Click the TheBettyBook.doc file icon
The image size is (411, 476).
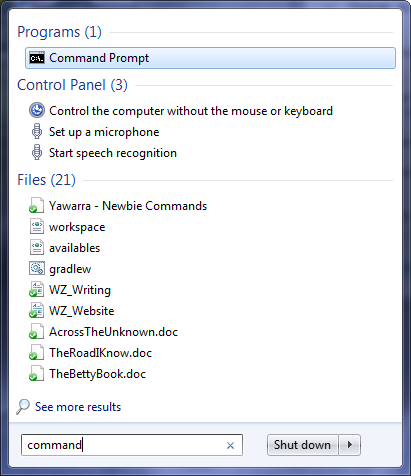(37, 373)
